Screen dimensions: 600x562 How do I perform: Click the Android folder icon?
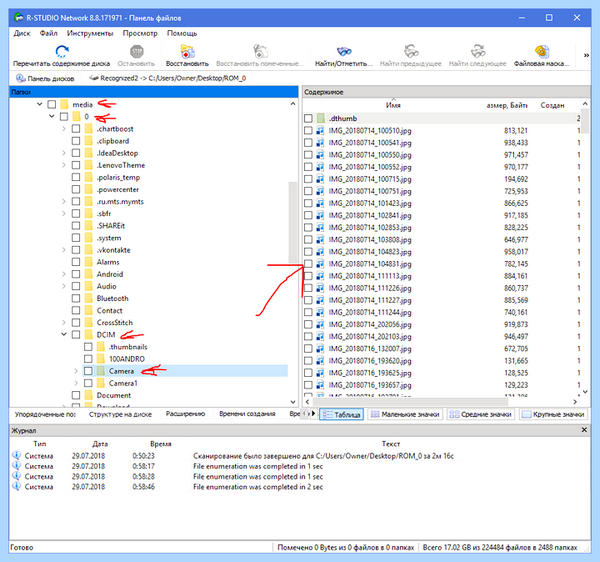coord(88,274)
